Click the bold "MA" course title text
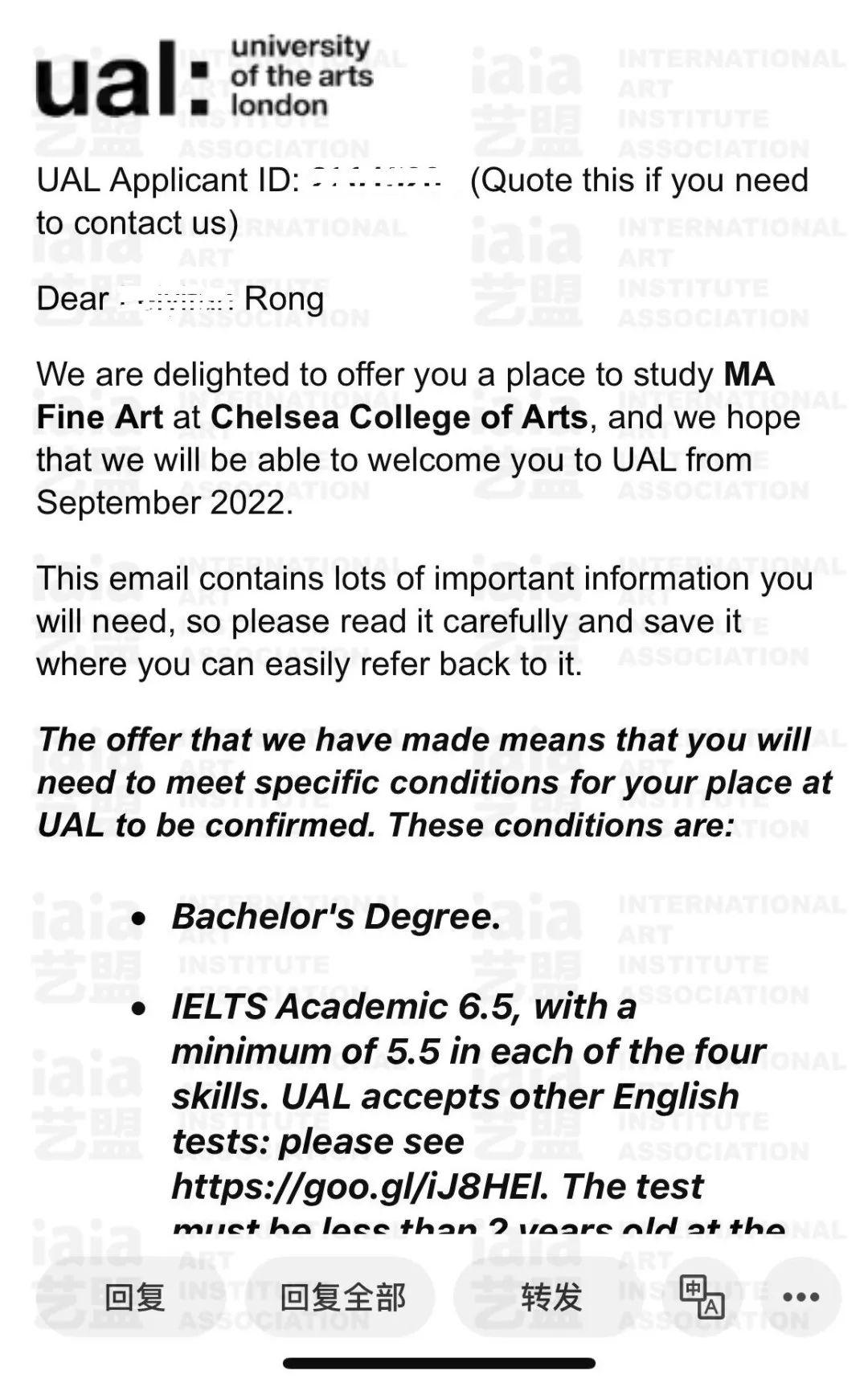Image resolution: width=868 pixels, height=1387 pixels. 749,374
